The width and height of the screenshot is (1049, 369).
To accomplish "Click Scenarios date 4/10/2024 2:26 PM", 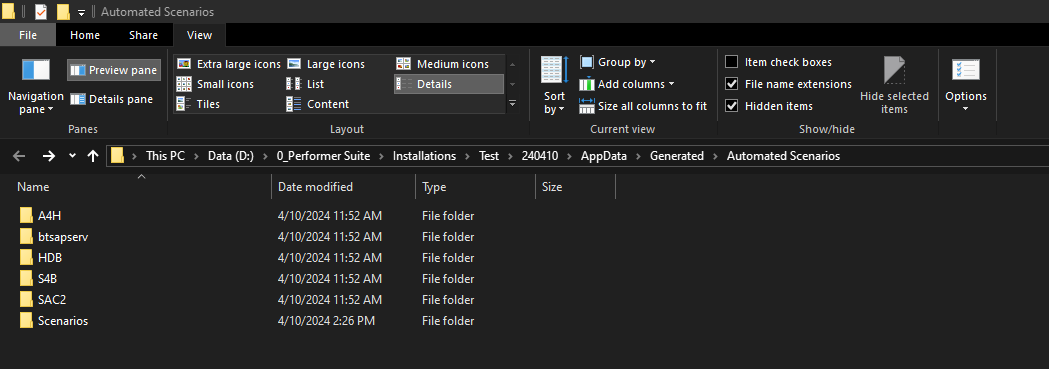I will pos(326,321).
